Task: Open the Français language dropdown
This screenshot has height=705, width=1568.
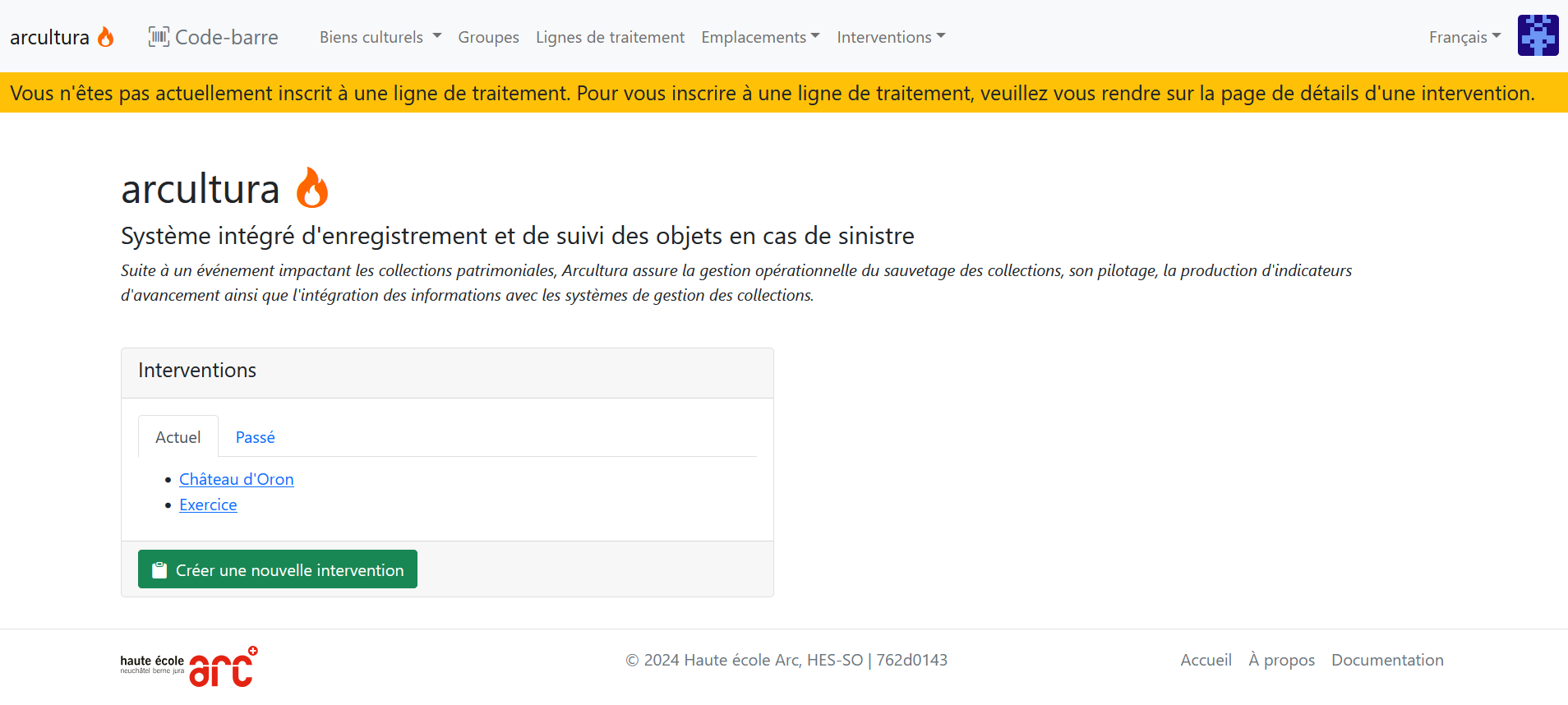Action: point(1464,37)
